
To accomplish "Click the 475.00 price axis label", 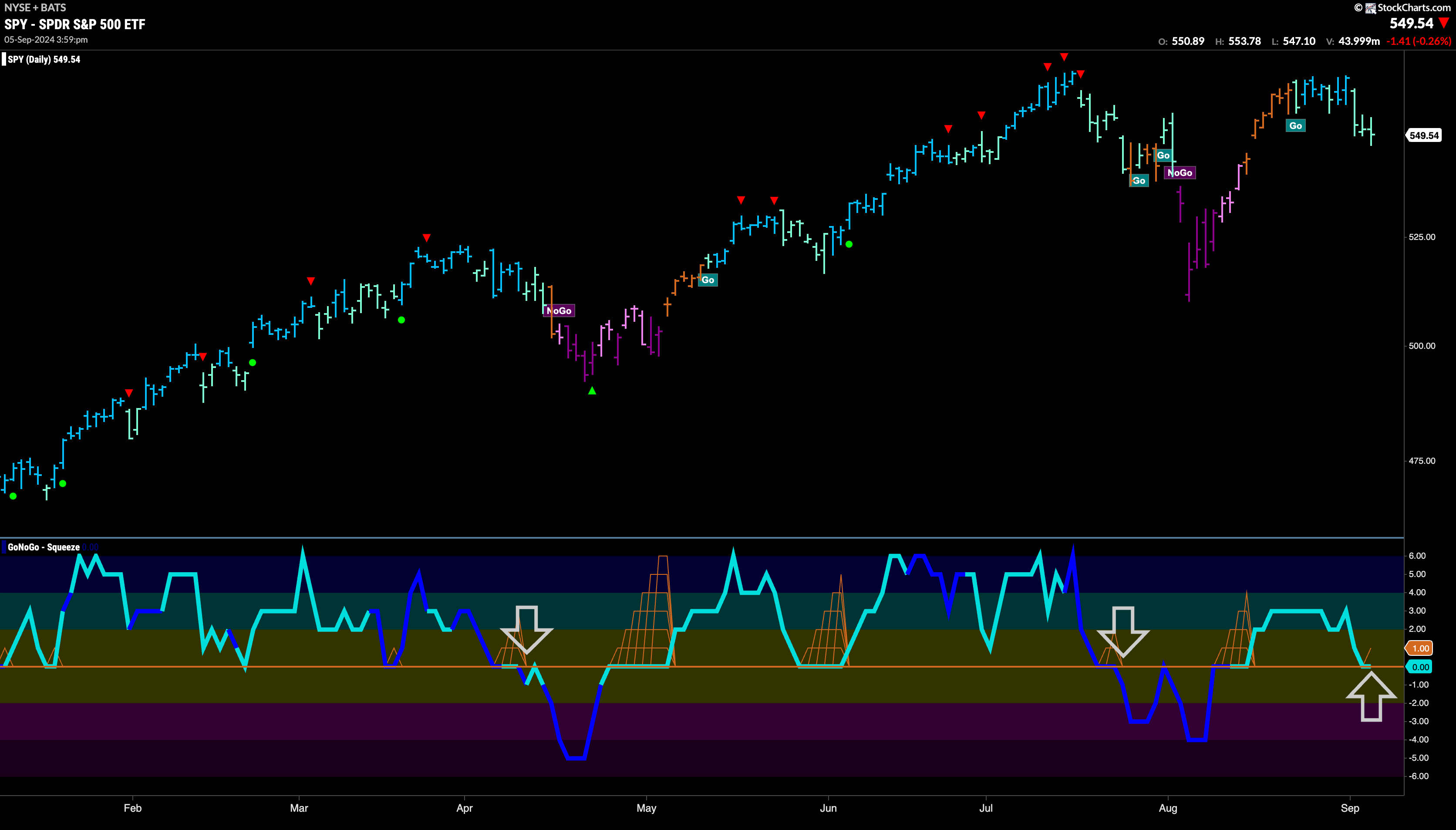I will [1422, 461].
